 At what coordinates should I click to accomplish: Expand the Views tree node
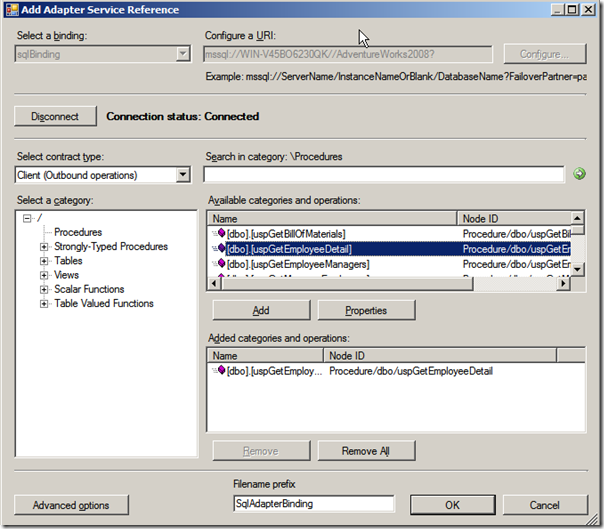coord(44,275)
